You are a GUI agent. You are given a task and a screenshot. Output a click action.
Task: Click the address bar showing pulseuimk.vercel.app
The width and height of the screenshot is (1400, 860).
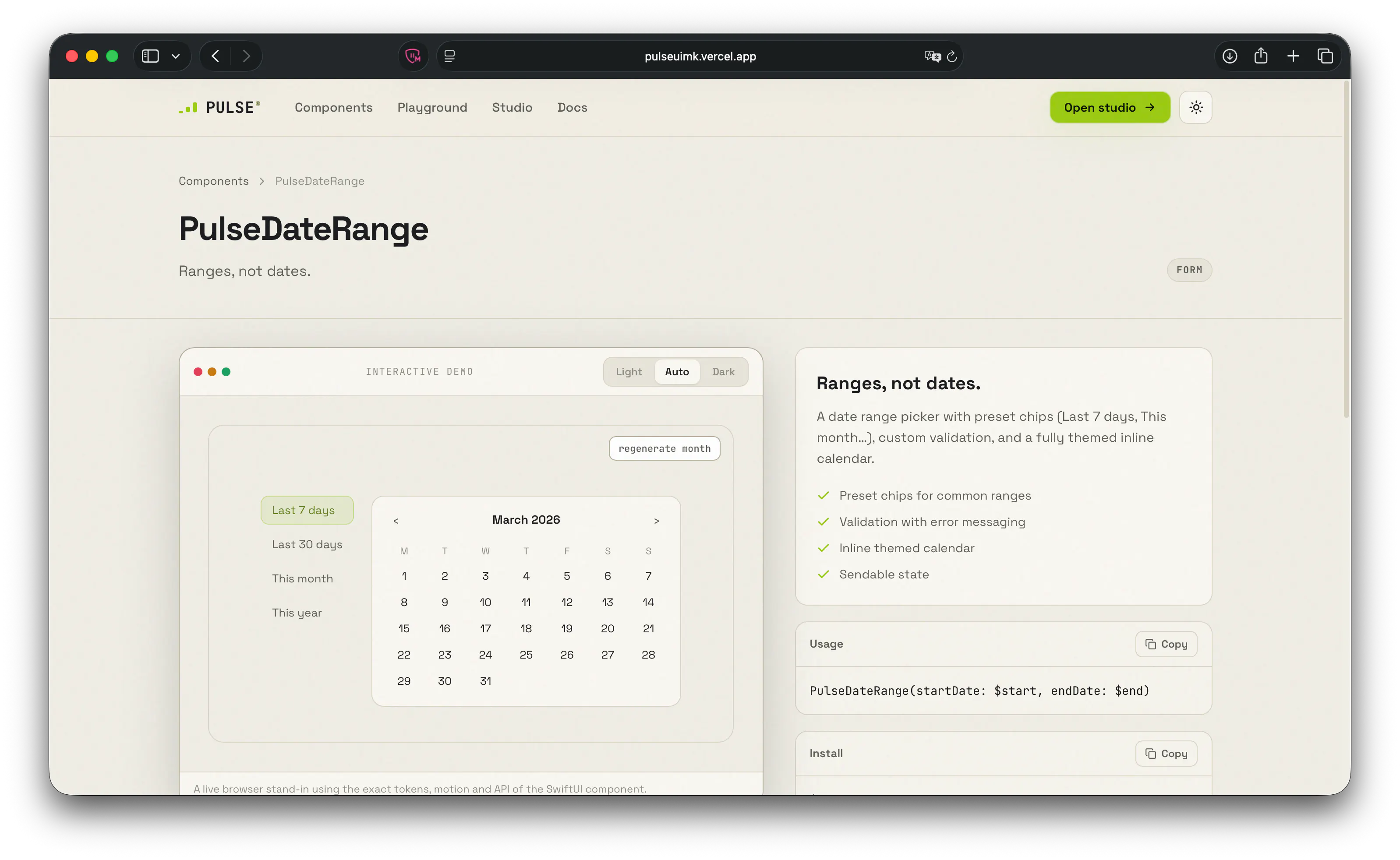pyautogui.click(x=700, y=56)
